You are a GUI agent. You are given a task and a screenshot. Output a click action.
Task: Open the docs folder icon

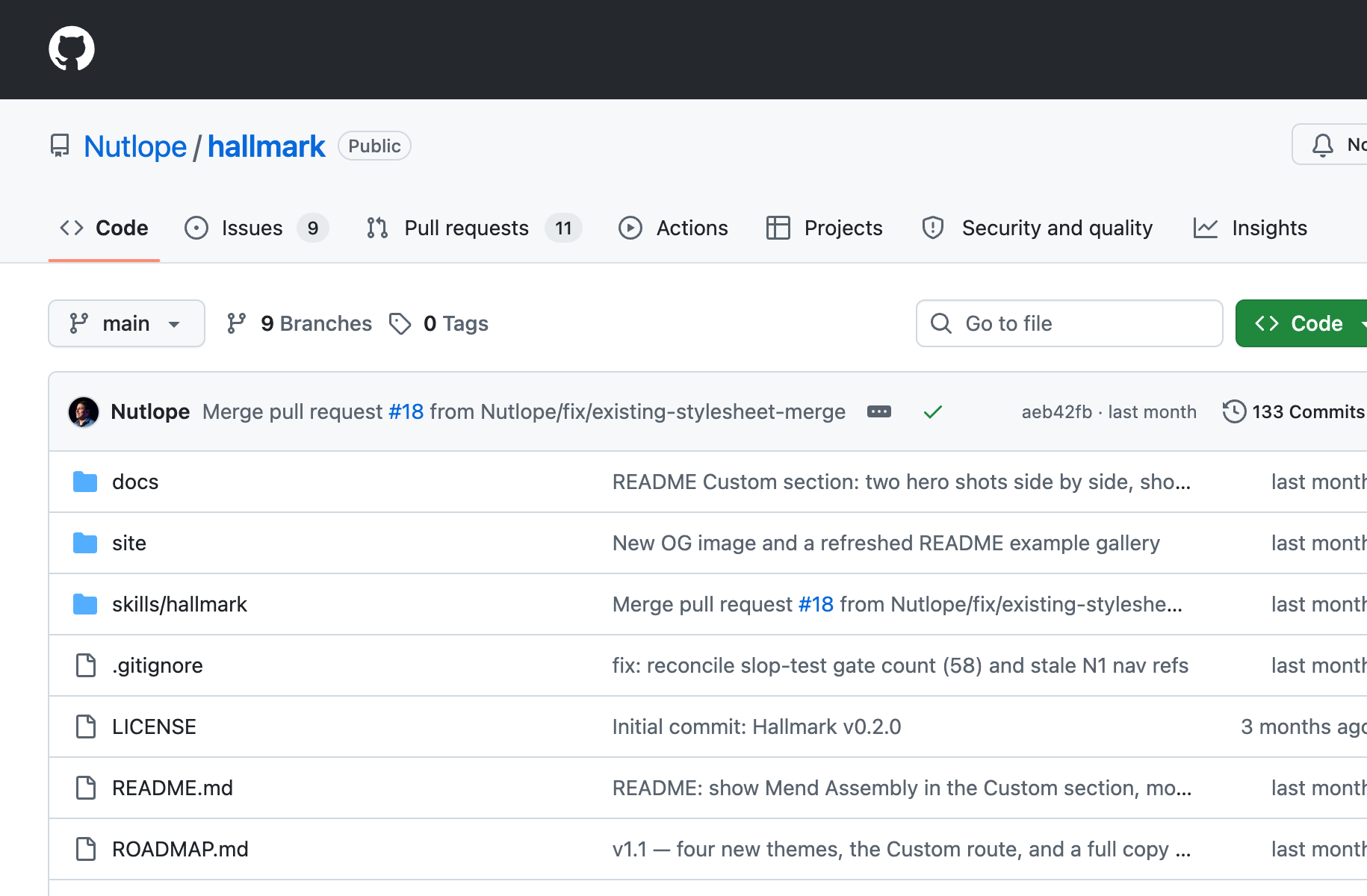(85, 482)
